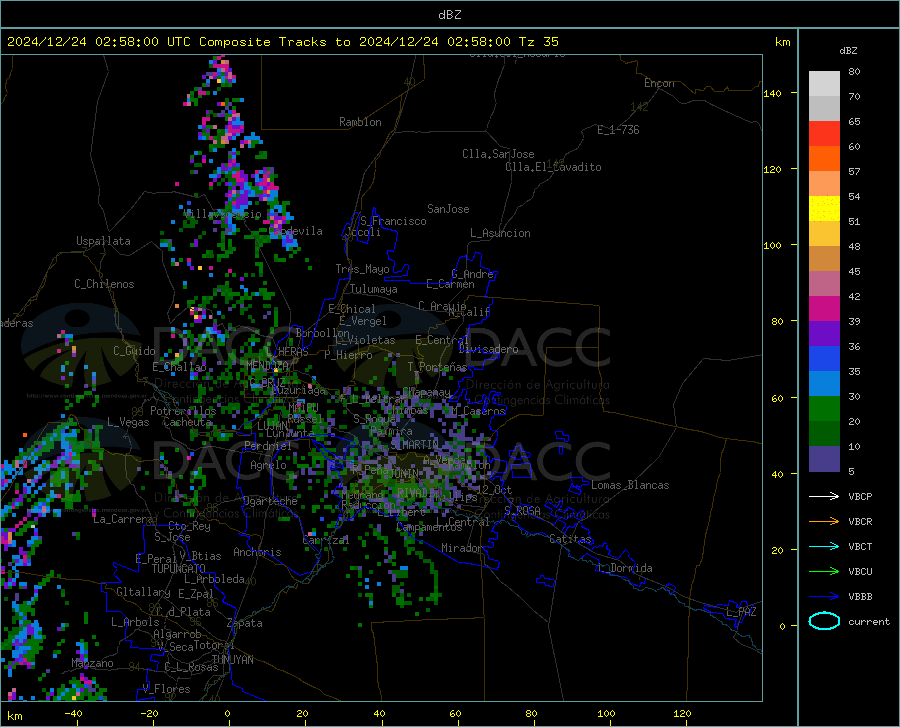Viewport: 900px width, 727px height.
Task: Click the 'Divisadero' map label
Action: (488, 349)
